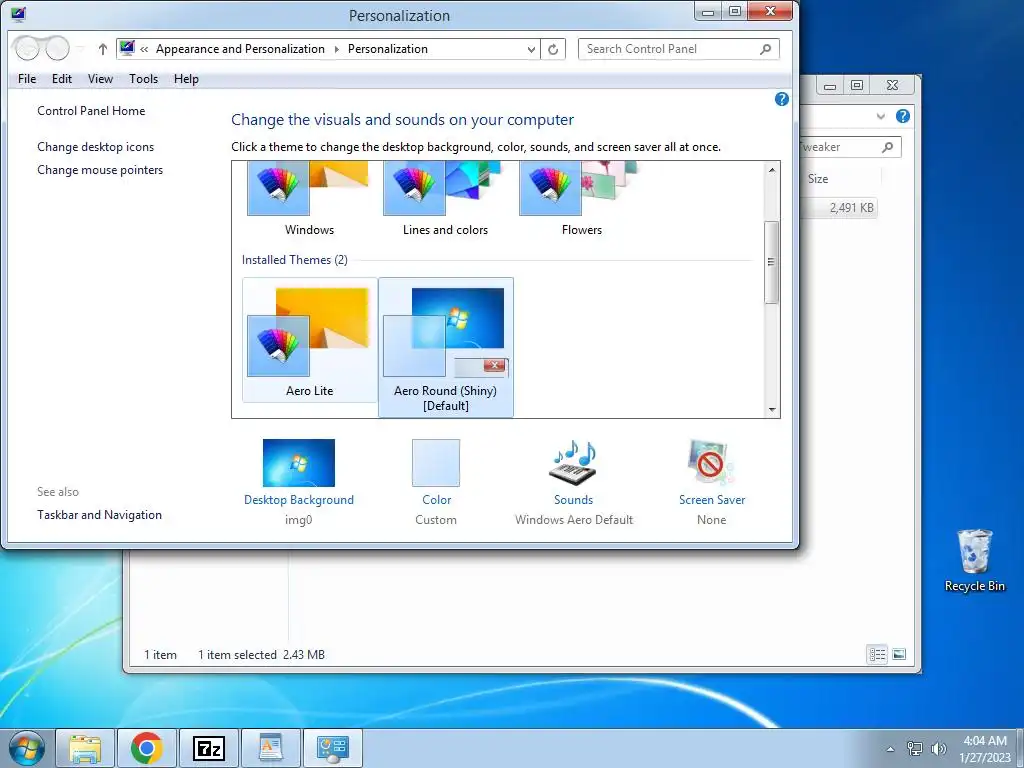The height and width of the screenshot is (768, 1024).
Task: Switch to details view in background window
Action: click(x=877, y=654)
